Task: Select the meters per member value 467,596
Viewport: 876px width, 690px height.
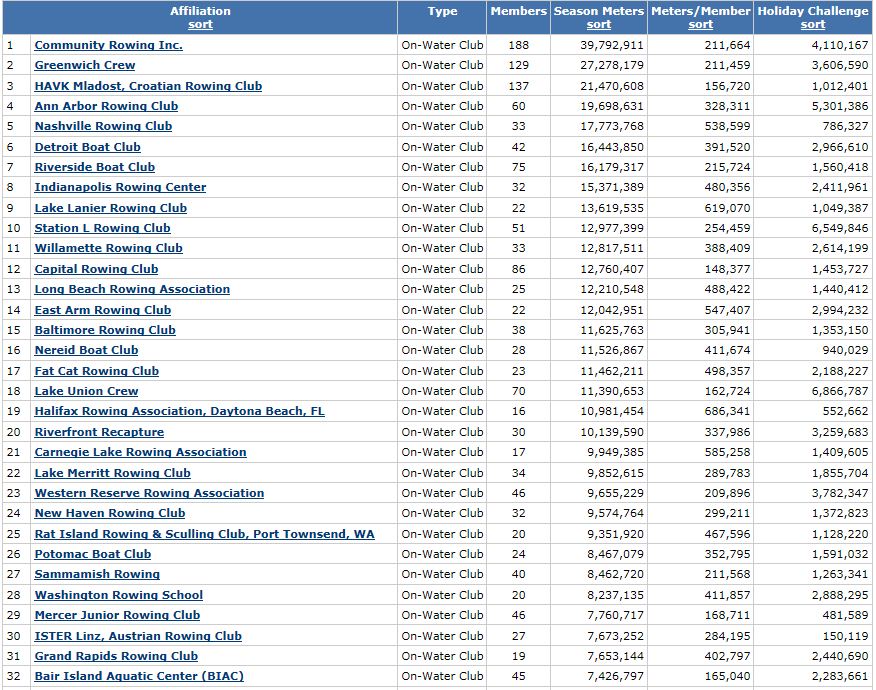Action: 727,534
